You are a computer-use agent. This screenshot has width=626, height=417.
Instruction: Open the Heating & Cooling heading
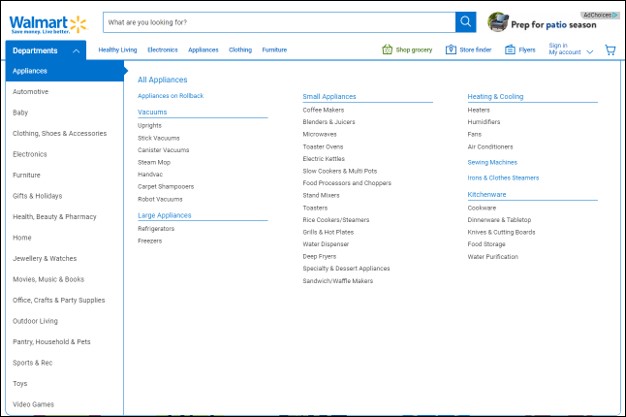[495, 97]
